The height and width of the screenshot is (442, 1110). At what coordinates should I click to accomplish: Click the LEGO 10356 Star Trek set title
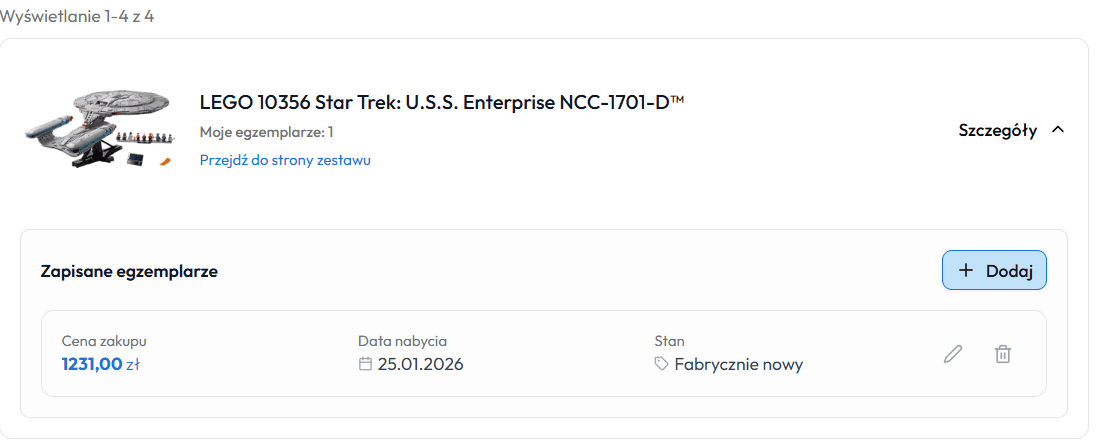tap(442, 102)
